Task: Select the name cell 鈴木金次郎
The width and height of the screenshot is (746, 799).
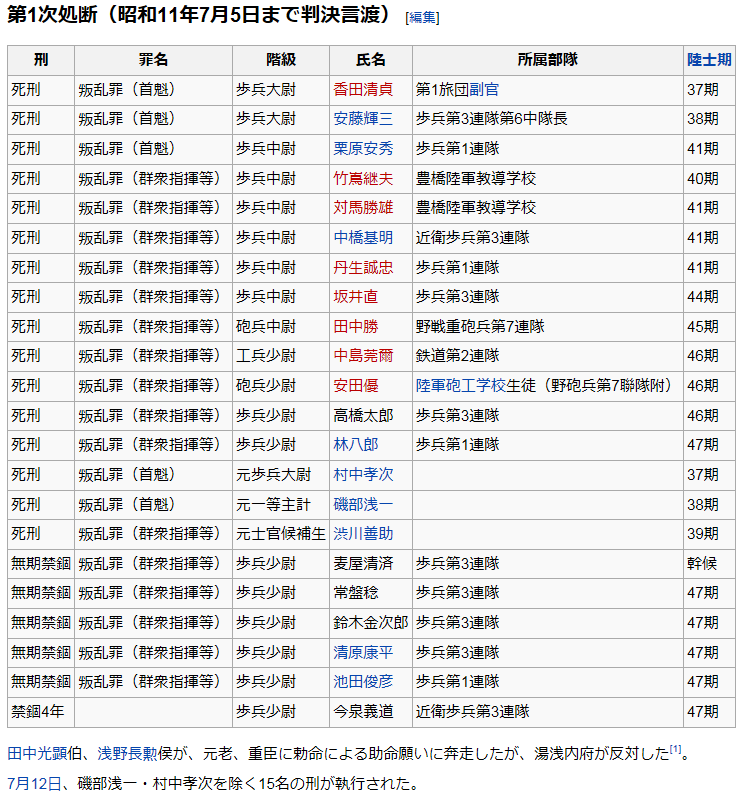Action: [x=371, y=623]
